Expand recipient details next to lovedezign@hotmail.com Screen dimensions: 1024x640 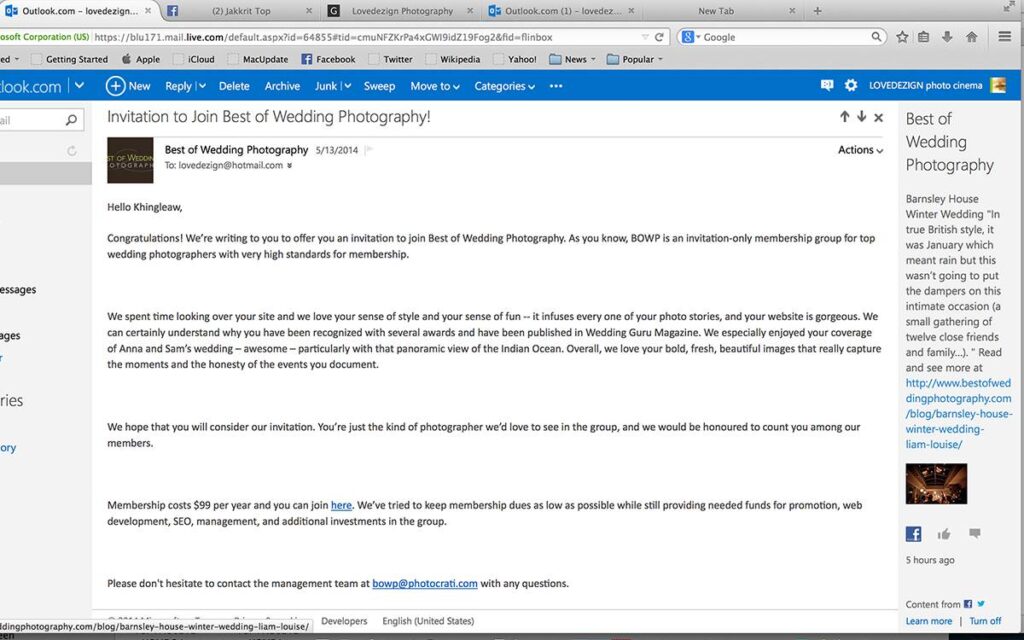click(289, 166)
